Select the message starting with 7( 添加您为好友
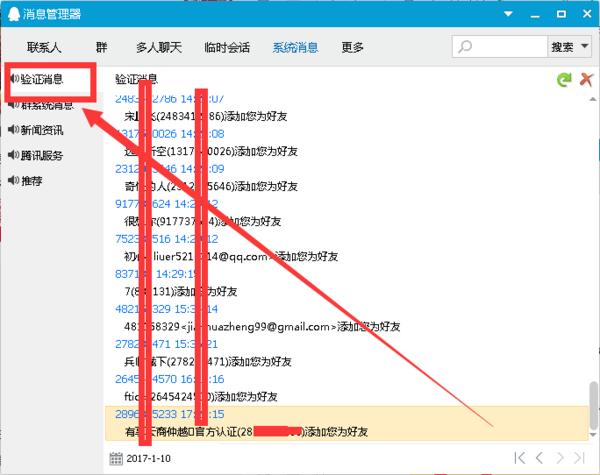600x475 pixels. coord(181,292)
